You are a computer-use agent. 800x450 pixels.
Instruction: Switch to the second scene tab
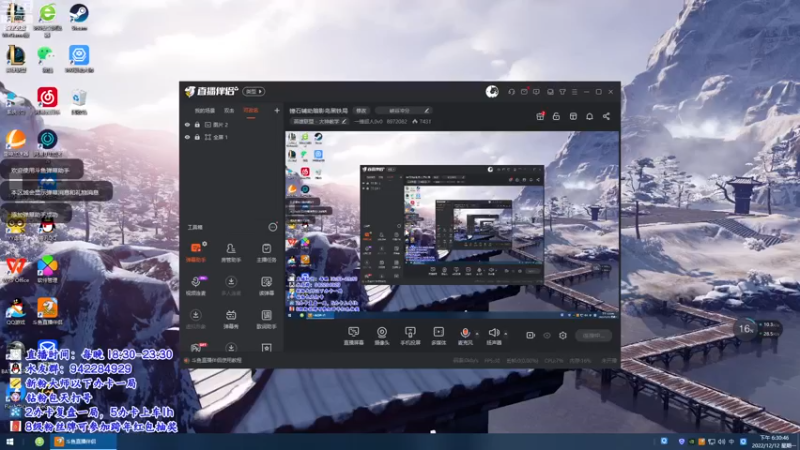coord(229,111)
